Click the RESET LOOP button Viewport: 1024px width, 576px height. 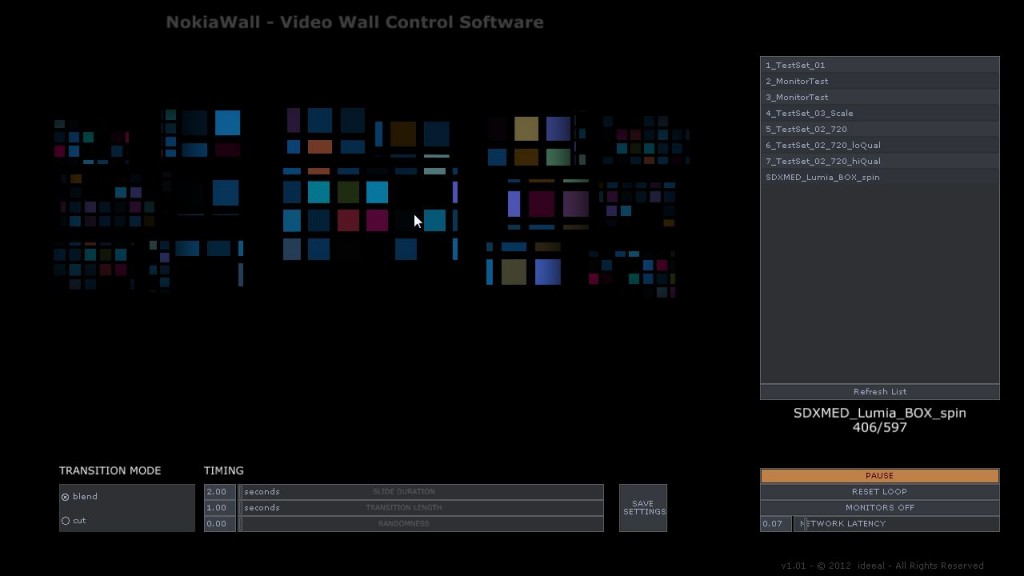[879, 491]
